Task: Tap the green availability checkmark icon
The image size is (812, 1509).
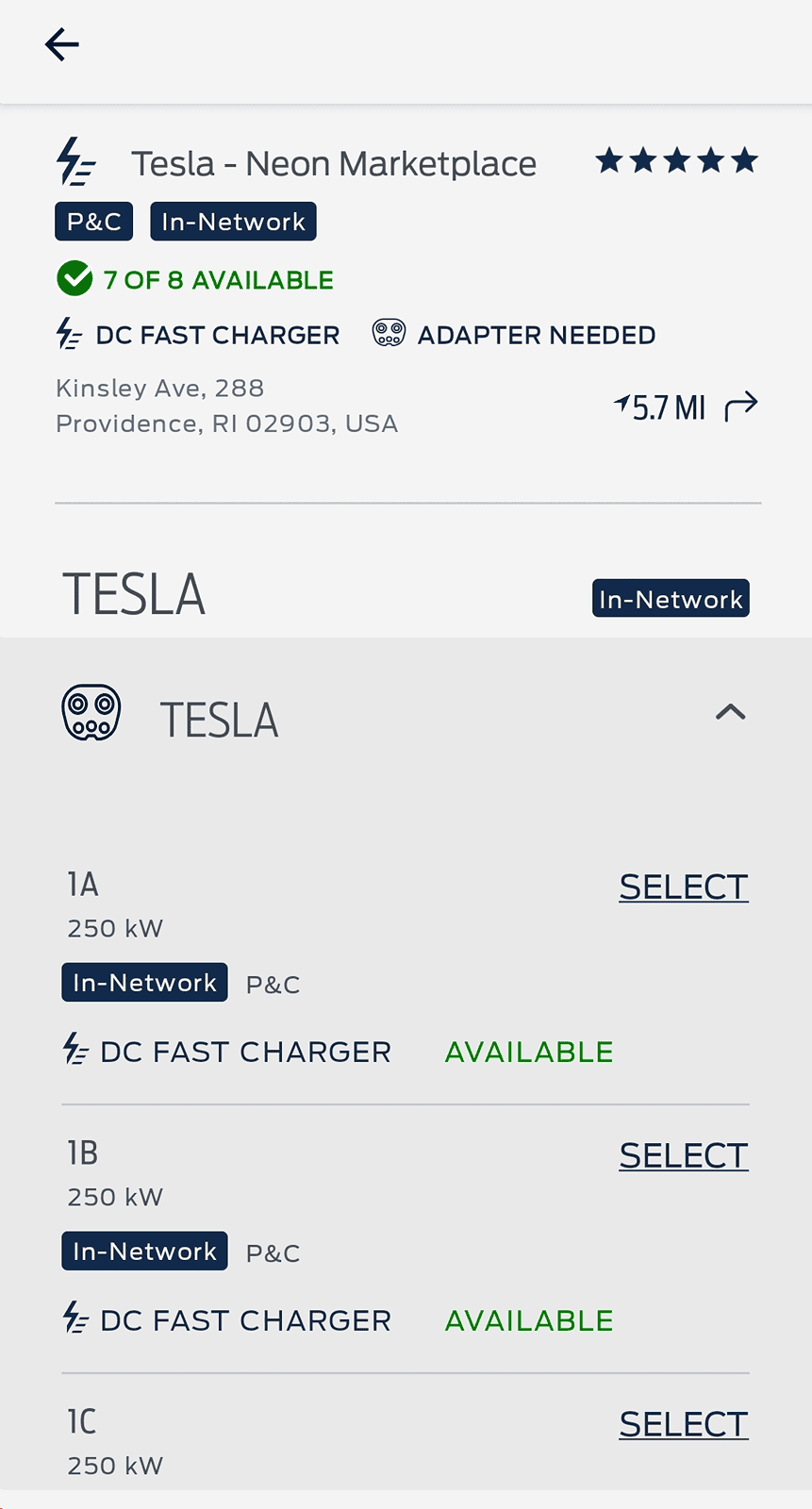Action: (x=75, y=279)
